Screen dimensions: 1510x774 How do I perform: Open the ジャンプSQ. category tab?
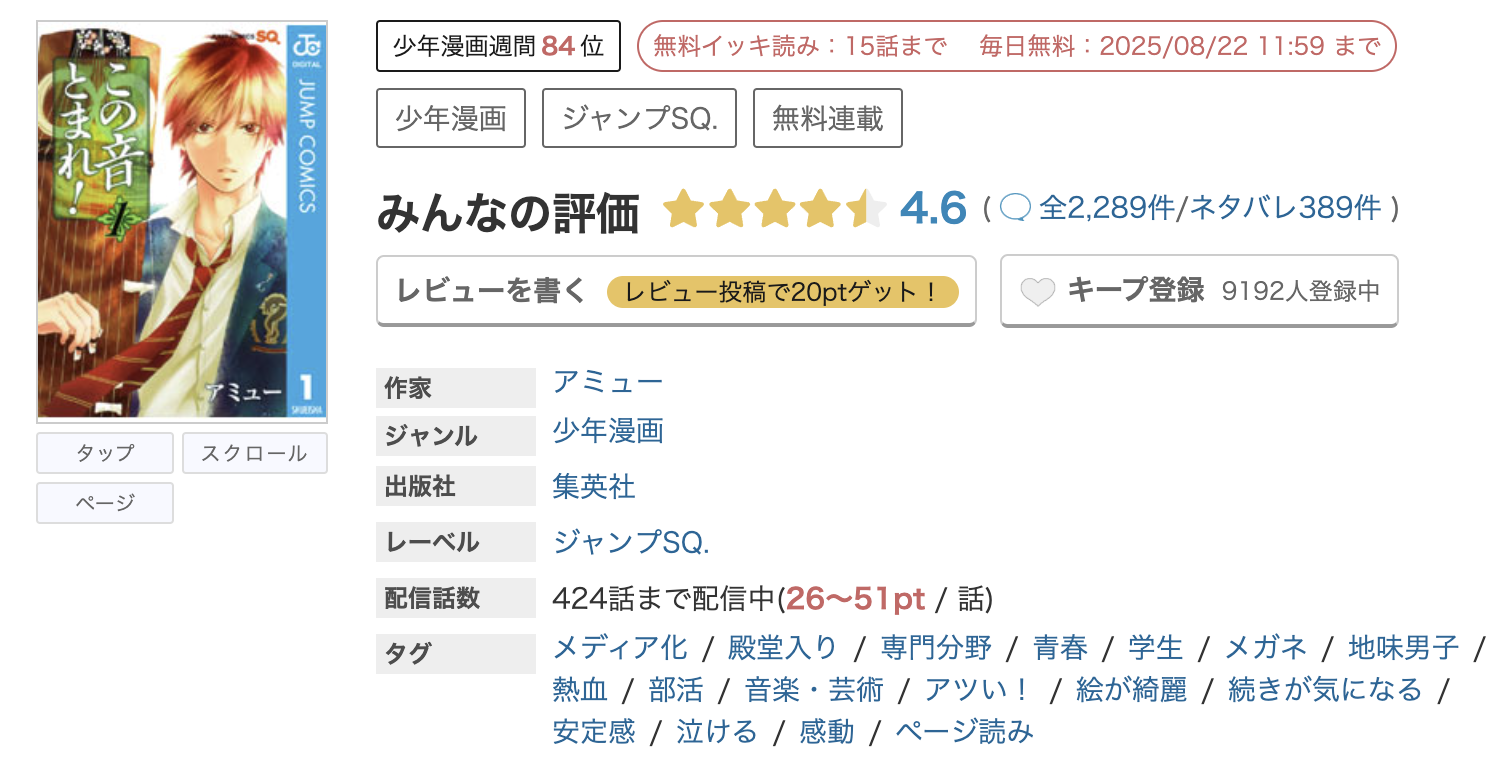coord(638,117)
